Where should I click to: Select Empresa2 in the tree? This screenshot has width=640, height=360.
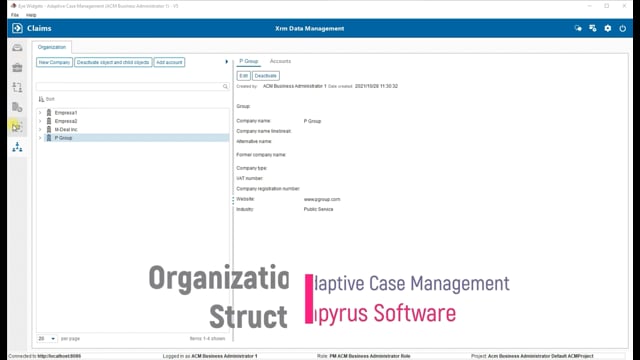pos(66,121)
